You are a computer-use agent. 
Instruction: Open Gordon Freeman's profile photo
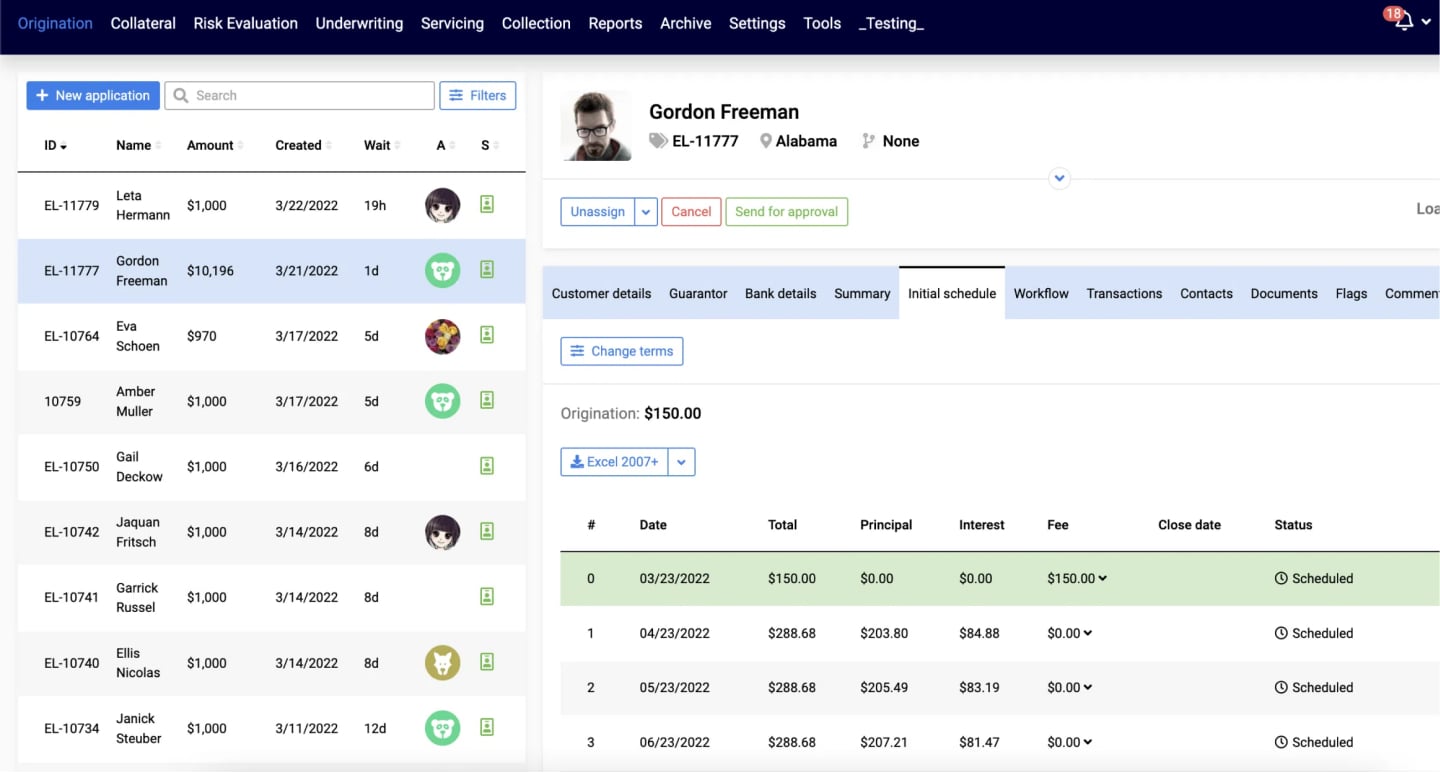pos(596,126)
